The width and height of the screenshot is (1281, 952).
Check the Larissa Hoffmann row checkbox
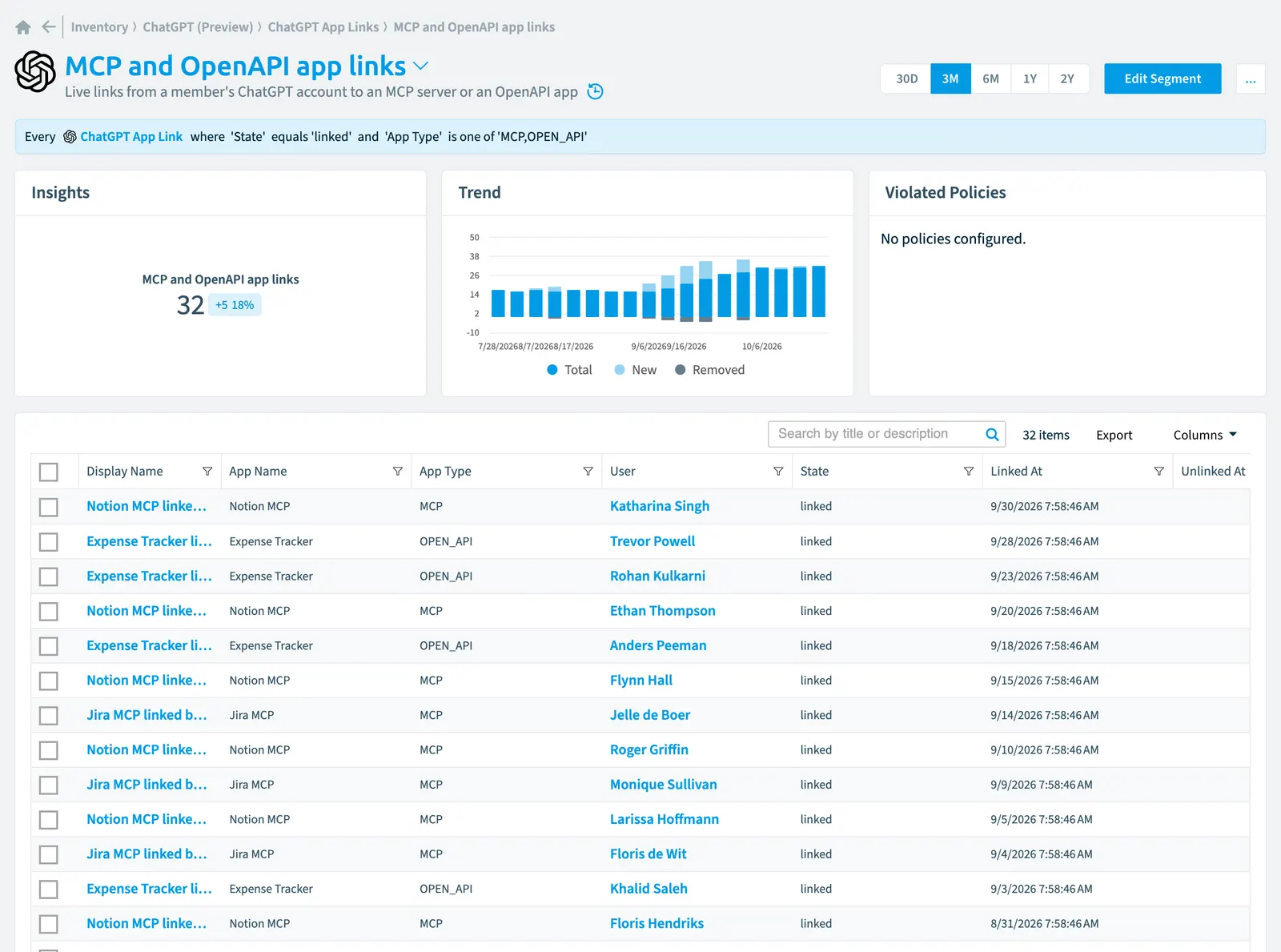[x=49, y=820]
